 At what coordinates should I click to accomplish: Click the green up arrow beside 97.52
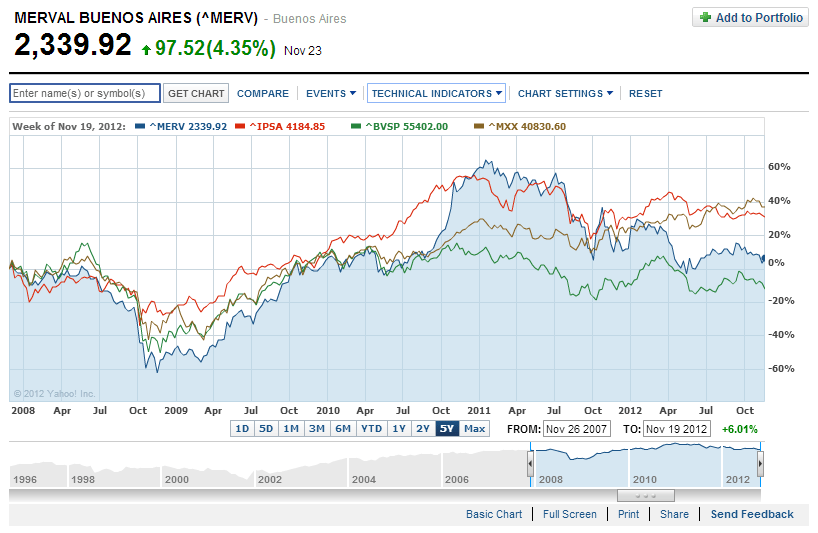[147, 50]
